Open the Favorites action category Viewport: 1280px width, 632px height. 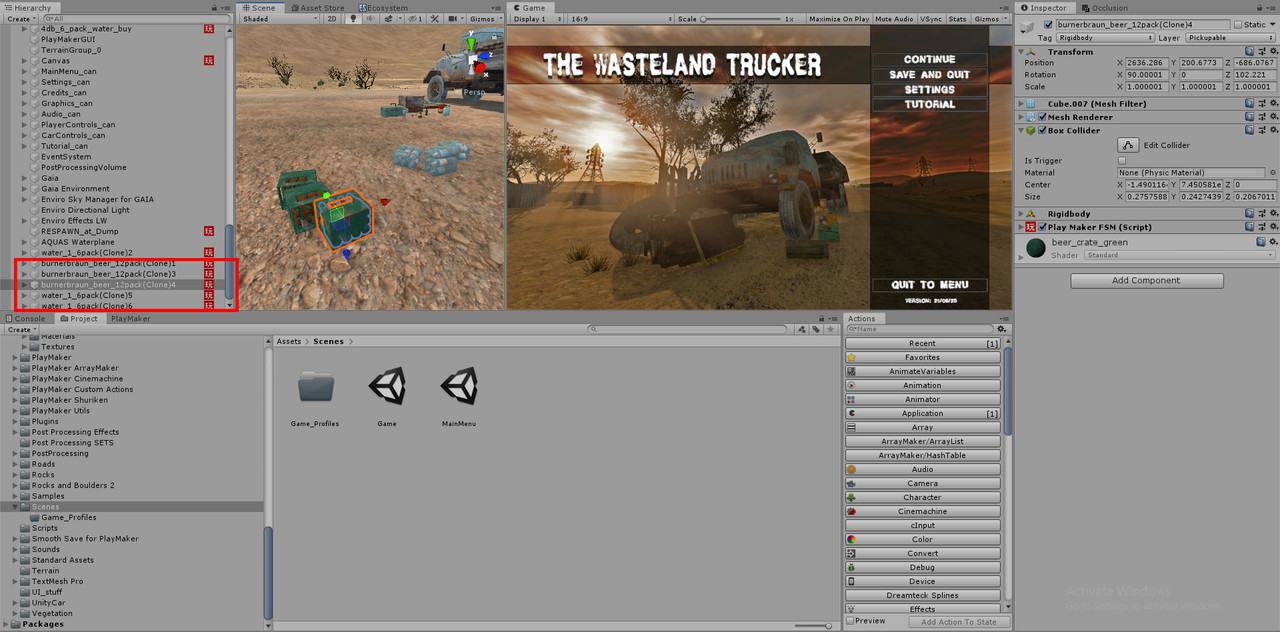point(922,357)
